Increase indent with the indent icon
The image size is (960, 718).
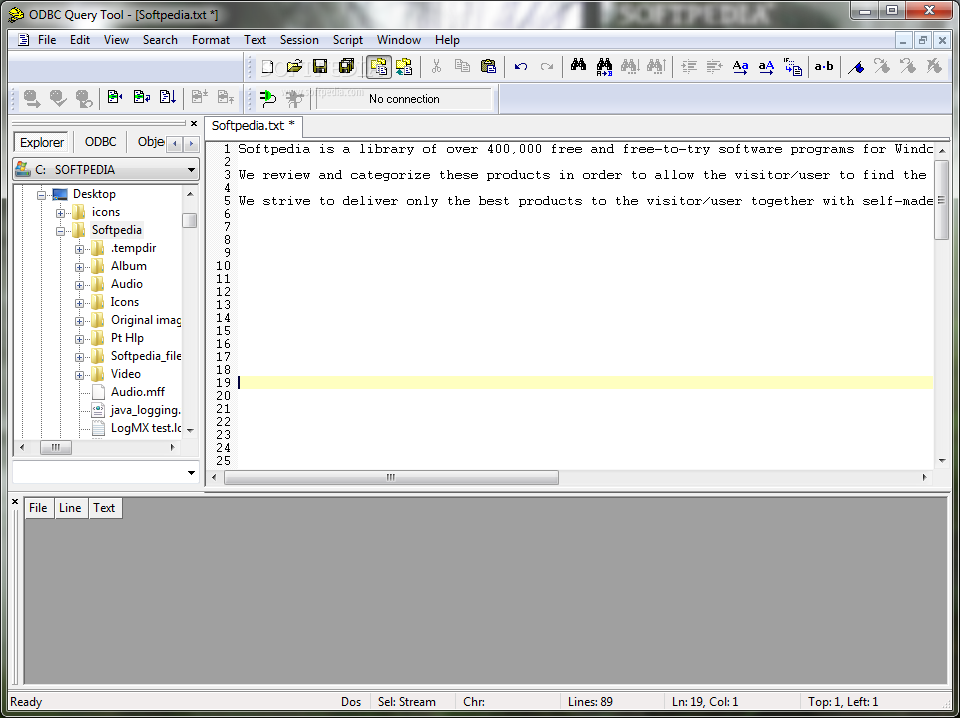[689, 66]
